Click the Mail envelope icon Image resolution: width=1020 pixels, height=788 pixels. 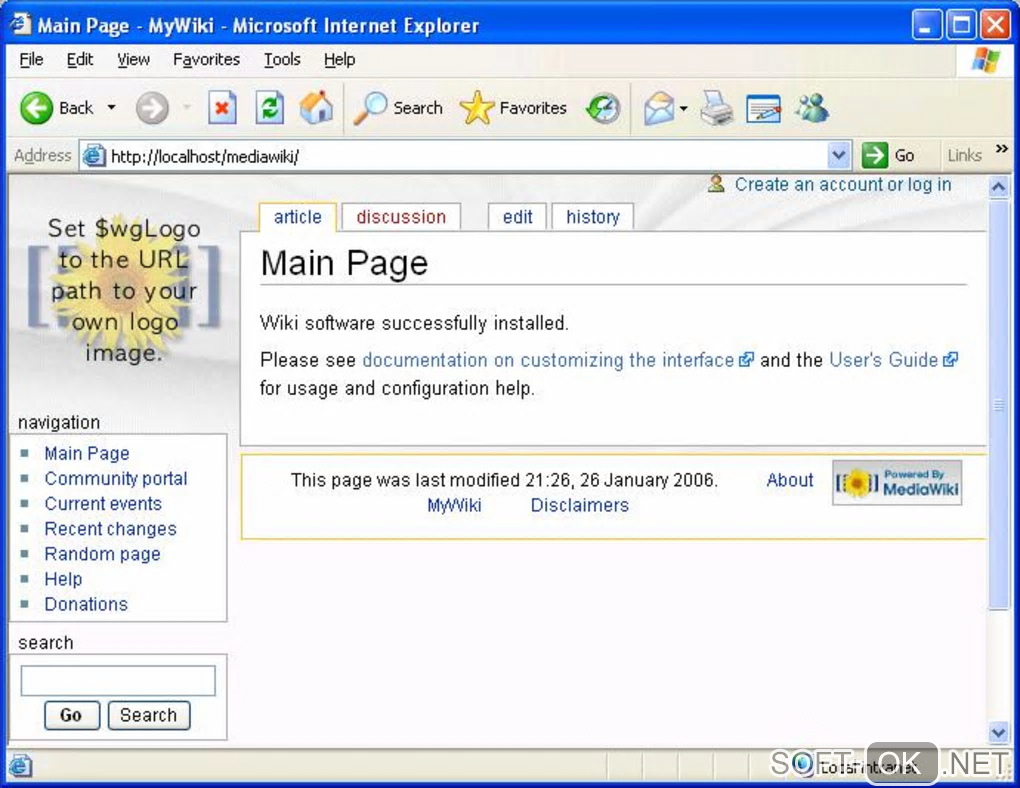[659, 108]
